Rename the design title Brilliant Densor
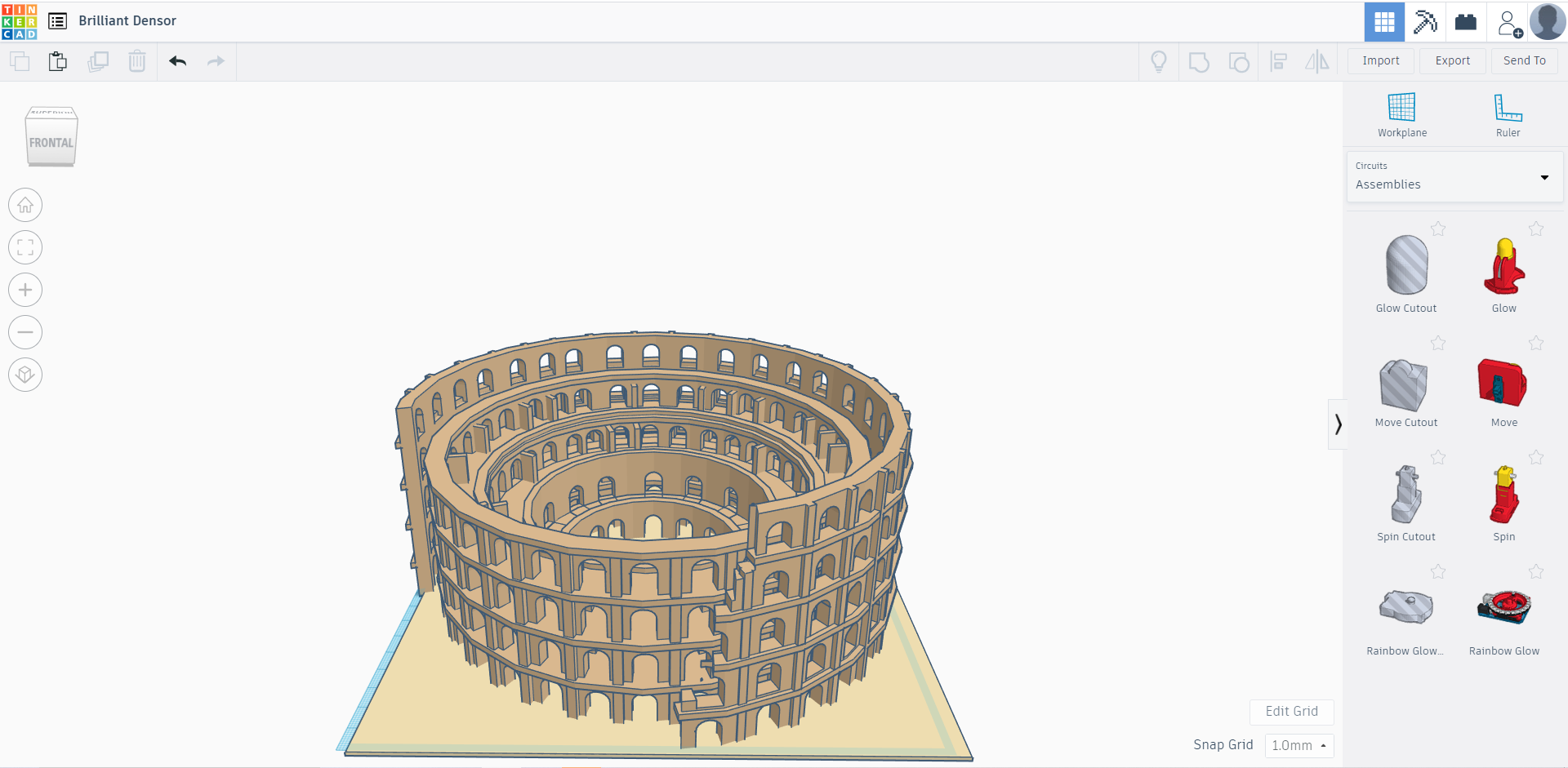This screenshot has height=768, width=1568. click(127, 21)
